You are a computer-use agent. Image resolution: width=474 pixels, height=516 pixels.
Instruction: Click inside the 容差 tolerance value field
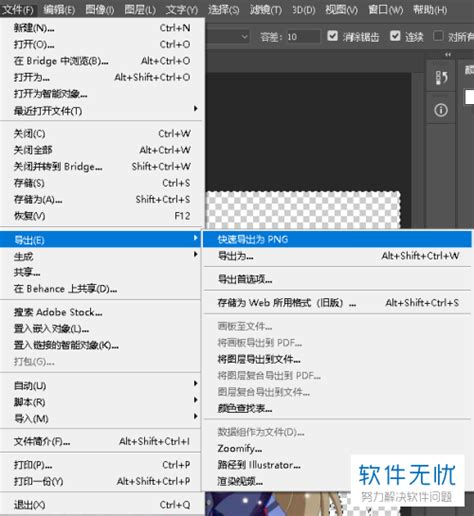pos(303,36)
